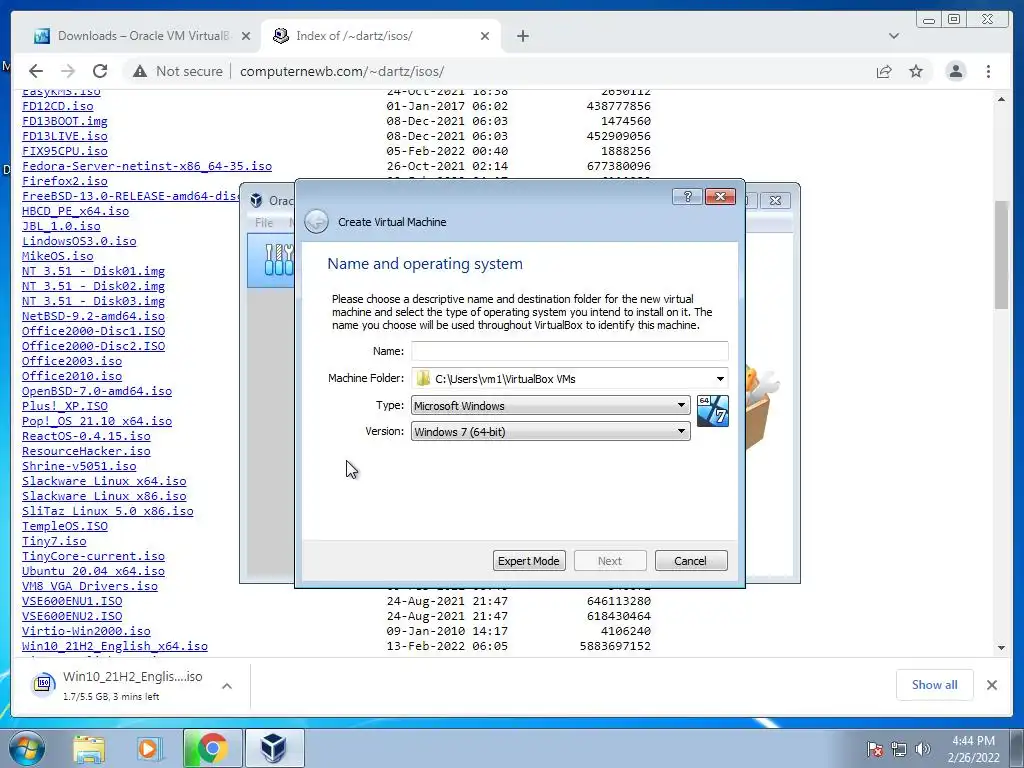
Task: Click VirtualBox taskbar icon
Action: 274,748
